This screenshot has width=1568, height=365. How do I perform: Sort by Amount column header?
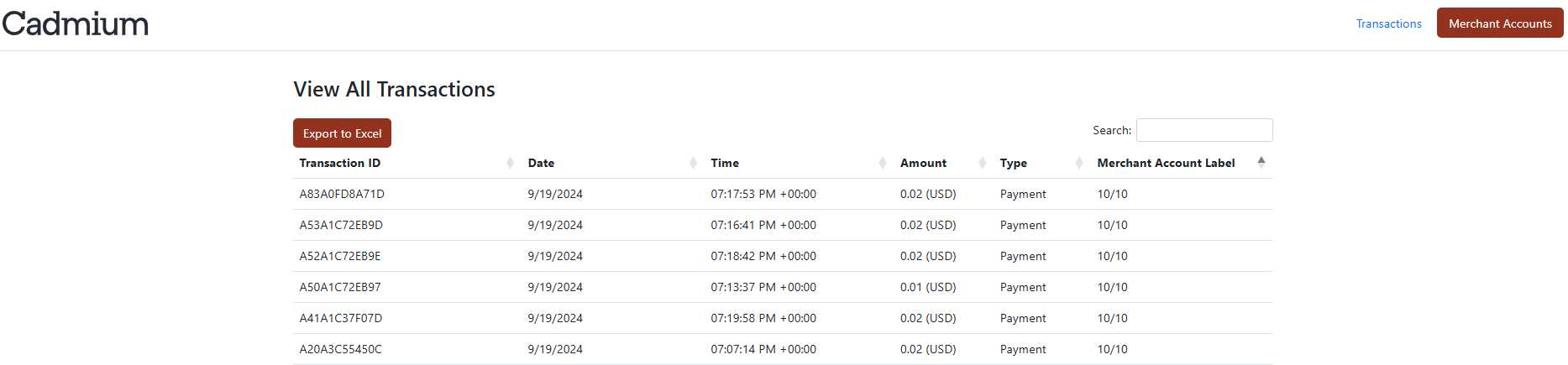(943, 163)
